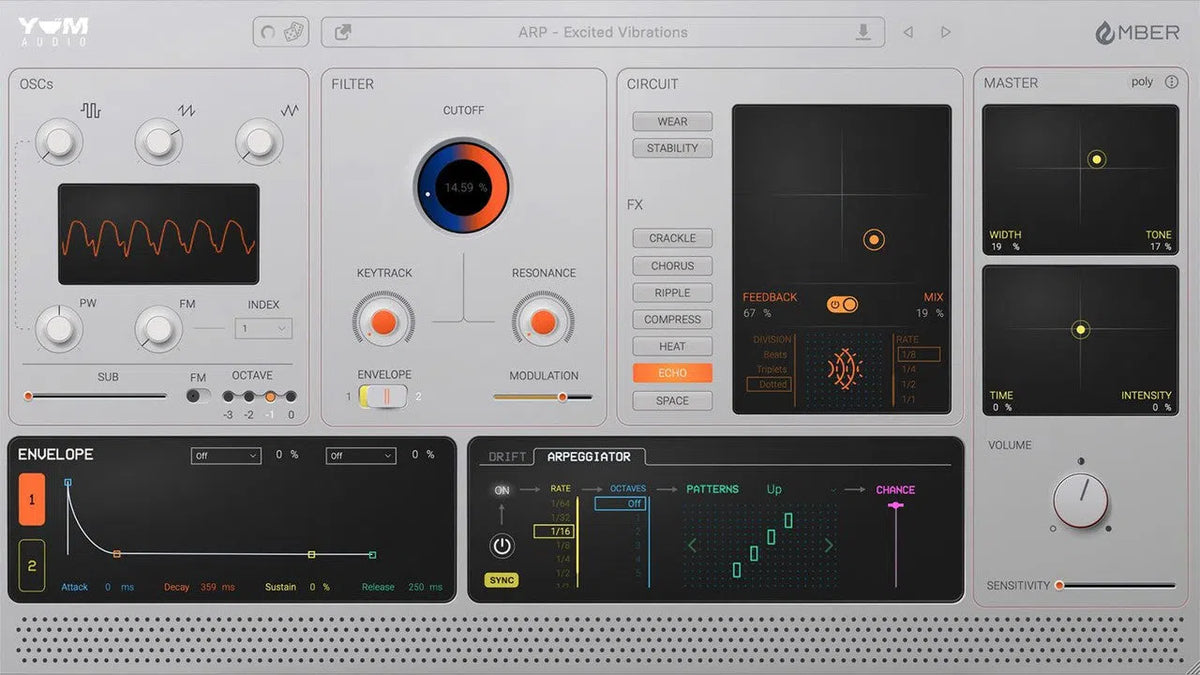
Task: Click the power icon in the Arpeggiator panel
Action: [x=503, y=546]
